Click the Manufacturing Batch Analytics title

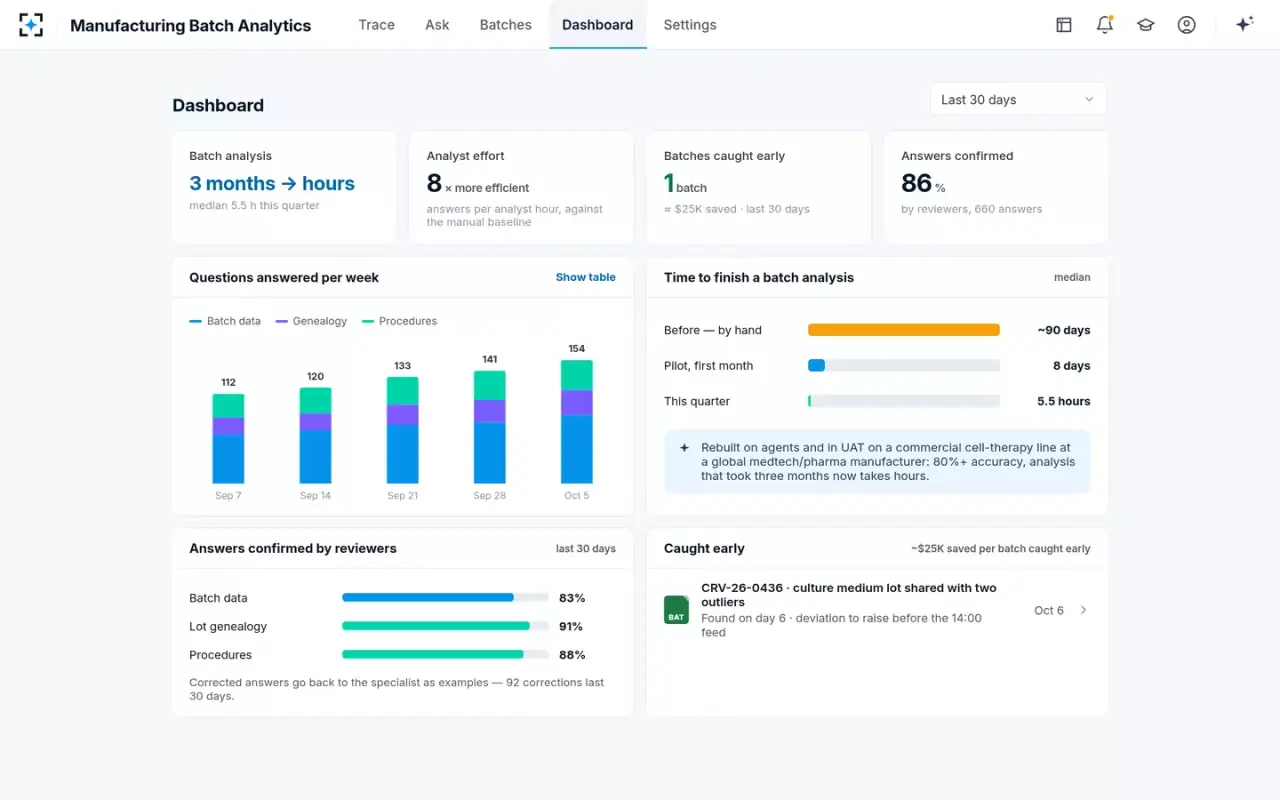[x=191, y=26]
